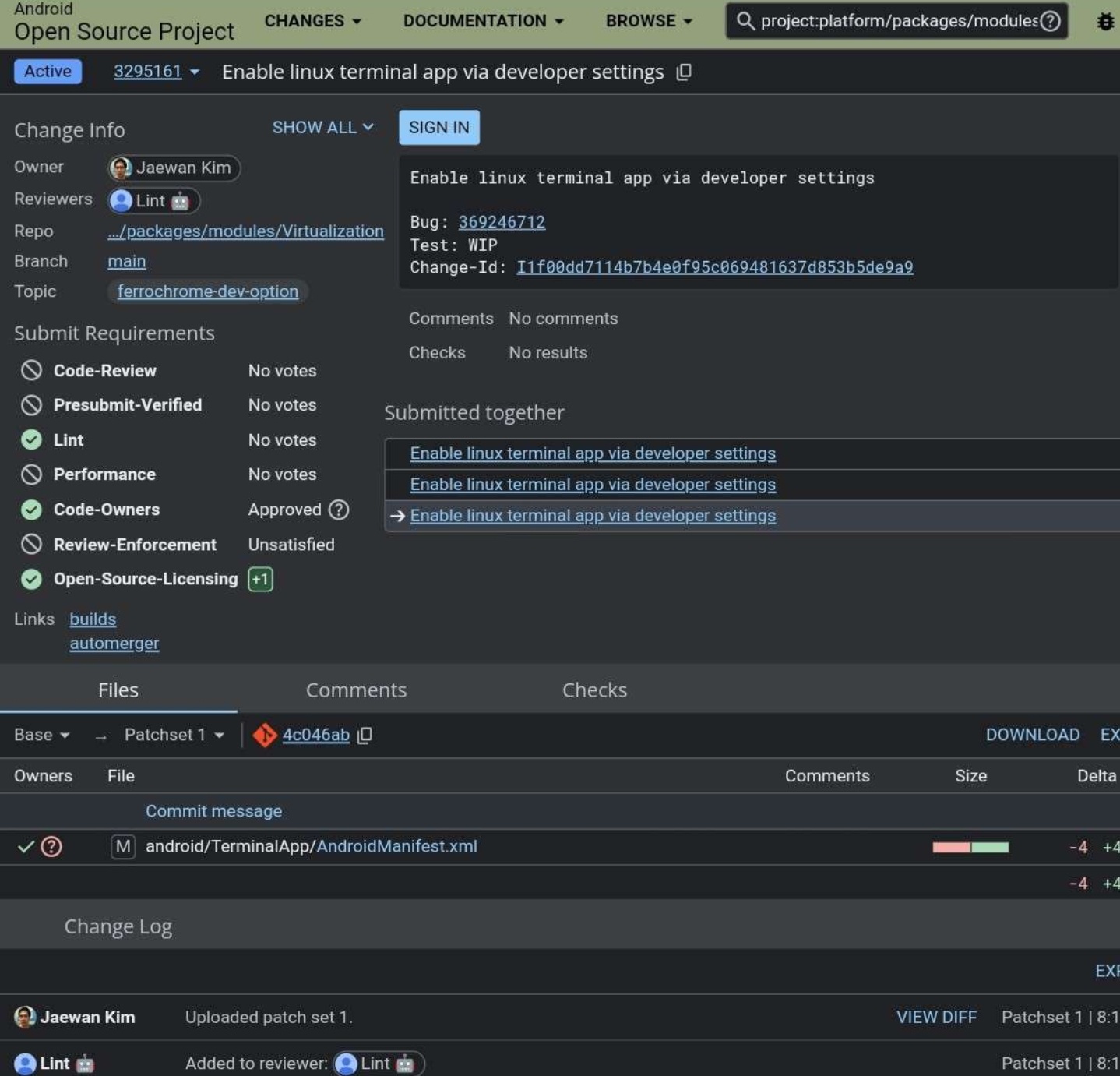Viewport: 1120px width, 1076px height.
Task: Click Android Open Source Project title
Action: tap(124, 23)
